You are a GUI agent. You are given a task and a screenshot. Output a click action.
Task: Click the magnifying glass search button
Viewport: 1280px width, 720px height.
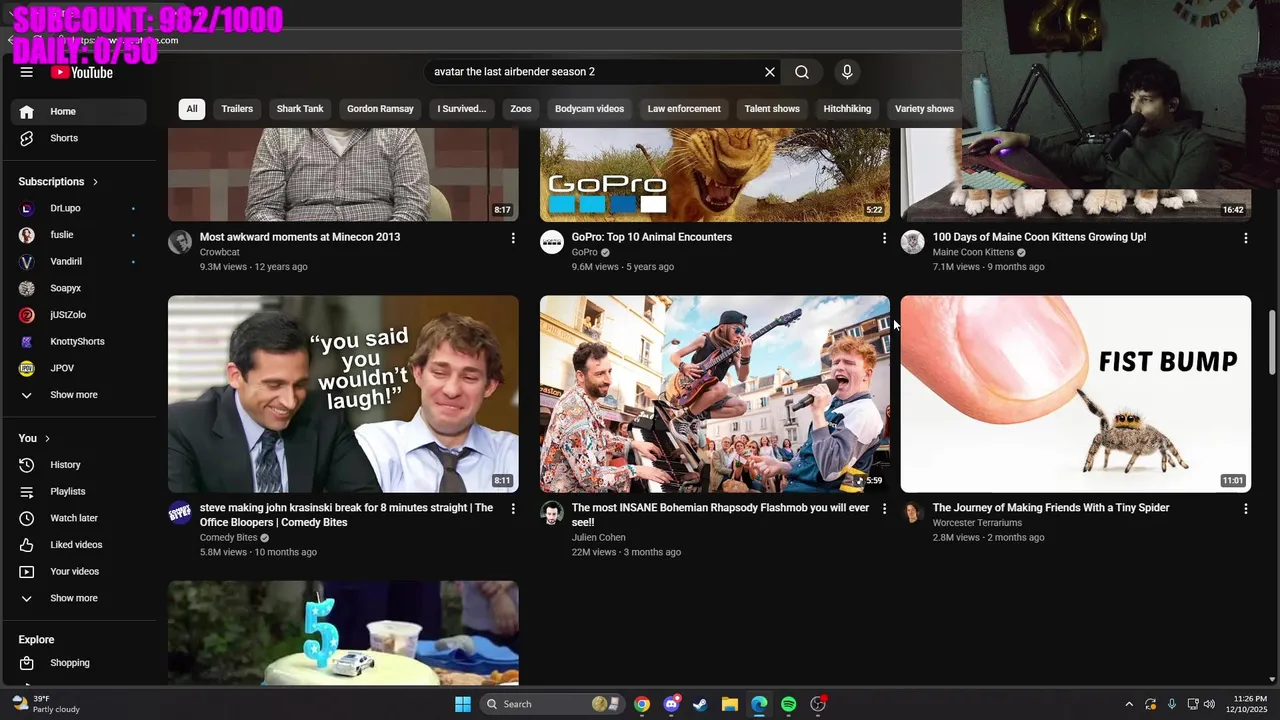coord(802,72)
